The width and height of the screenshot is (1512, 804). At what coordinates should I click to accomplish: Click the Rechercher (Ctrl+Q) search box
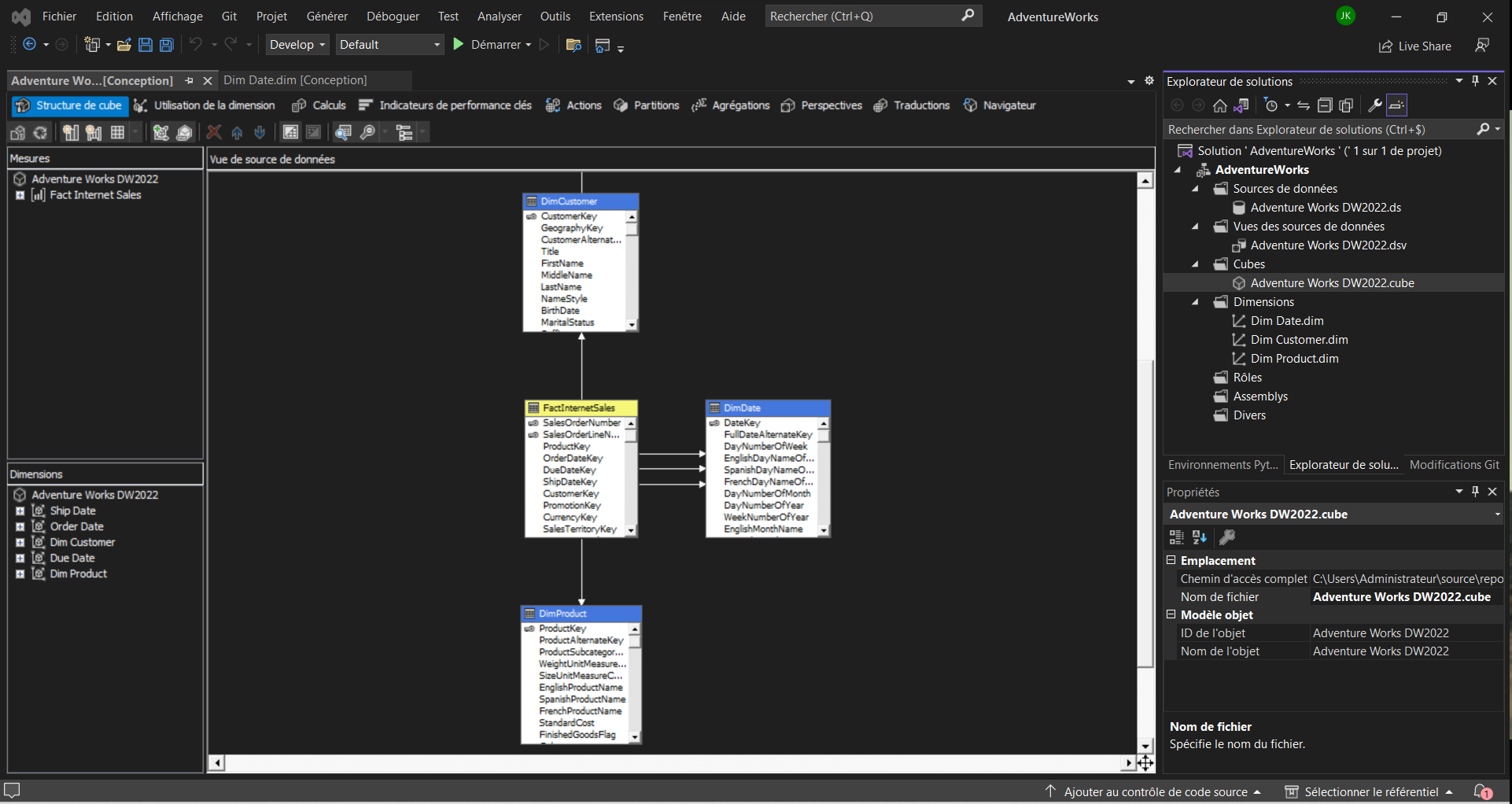pos(873,17)
